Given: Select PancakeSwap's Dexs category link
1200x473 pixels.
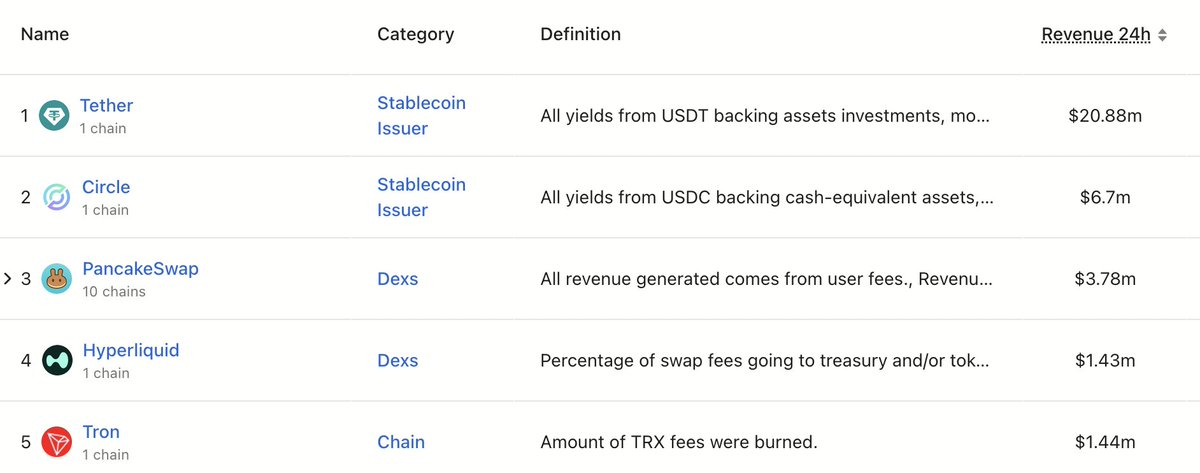Looking at the screenshot, I should pyautogui.click(x=398, y=279).
